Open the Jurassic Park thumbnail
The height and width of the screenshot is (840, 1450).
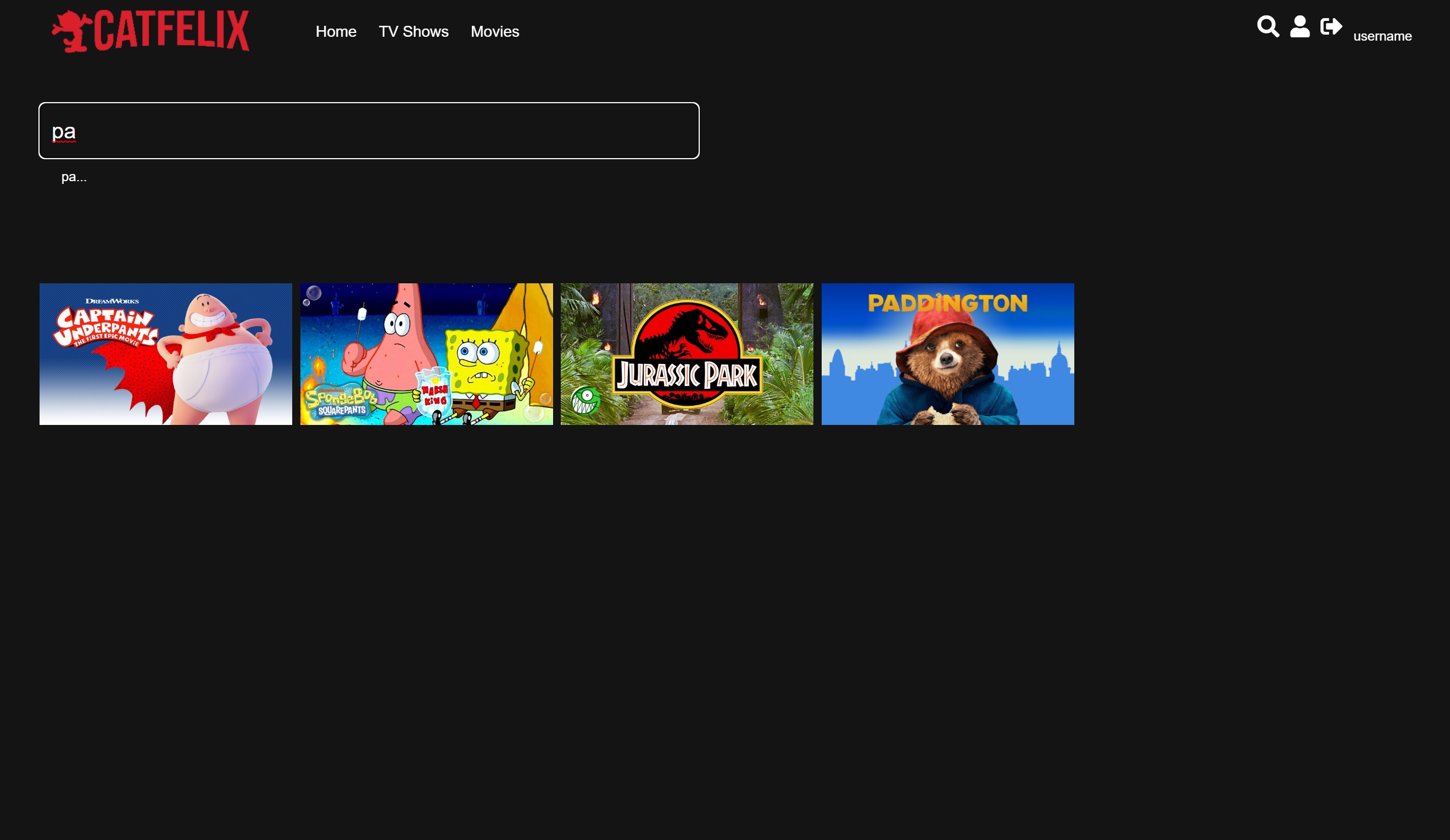point(687,354)
